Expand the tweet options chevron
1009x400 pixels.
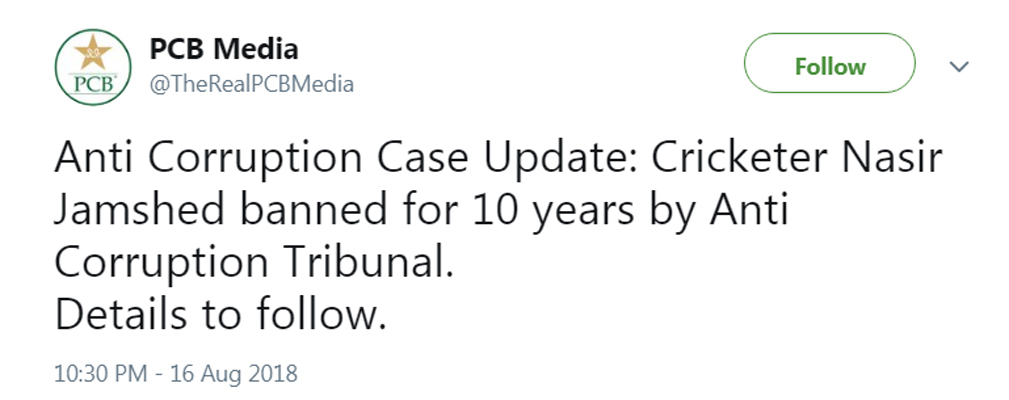pyautogui.click(x=959, y=66)
